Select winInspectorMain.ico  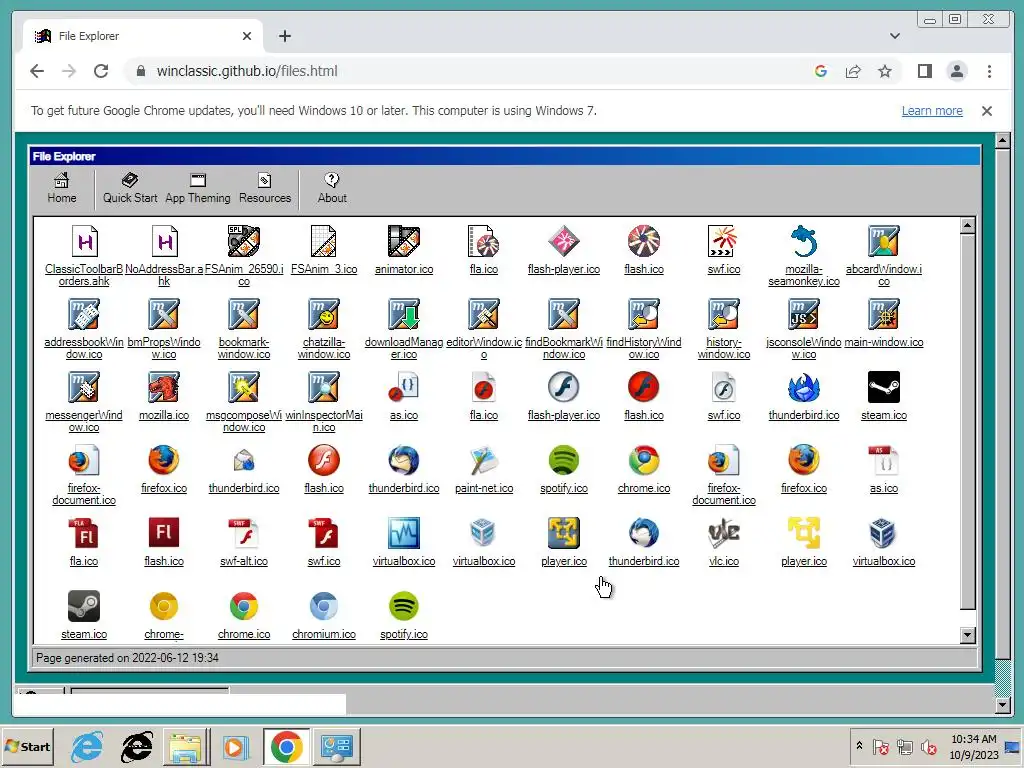pos(324,402)
